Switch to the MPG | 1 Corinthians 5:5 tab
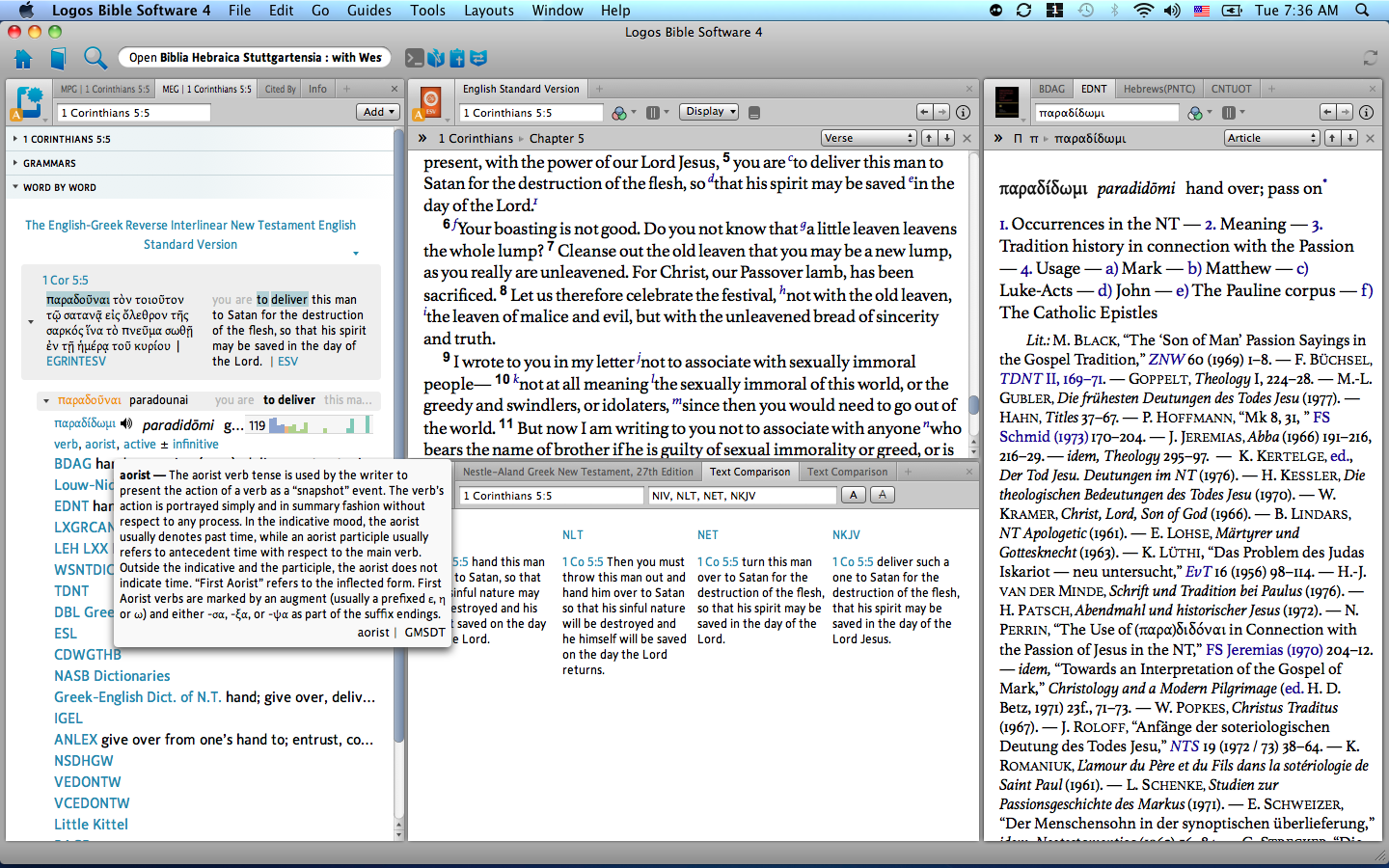1389x868 pixels. tap(105, 89)
